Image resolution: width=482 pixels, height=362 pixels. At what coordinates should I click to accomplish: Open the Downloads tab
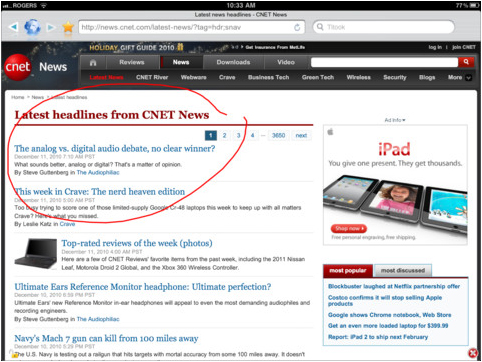click(233, 62)
